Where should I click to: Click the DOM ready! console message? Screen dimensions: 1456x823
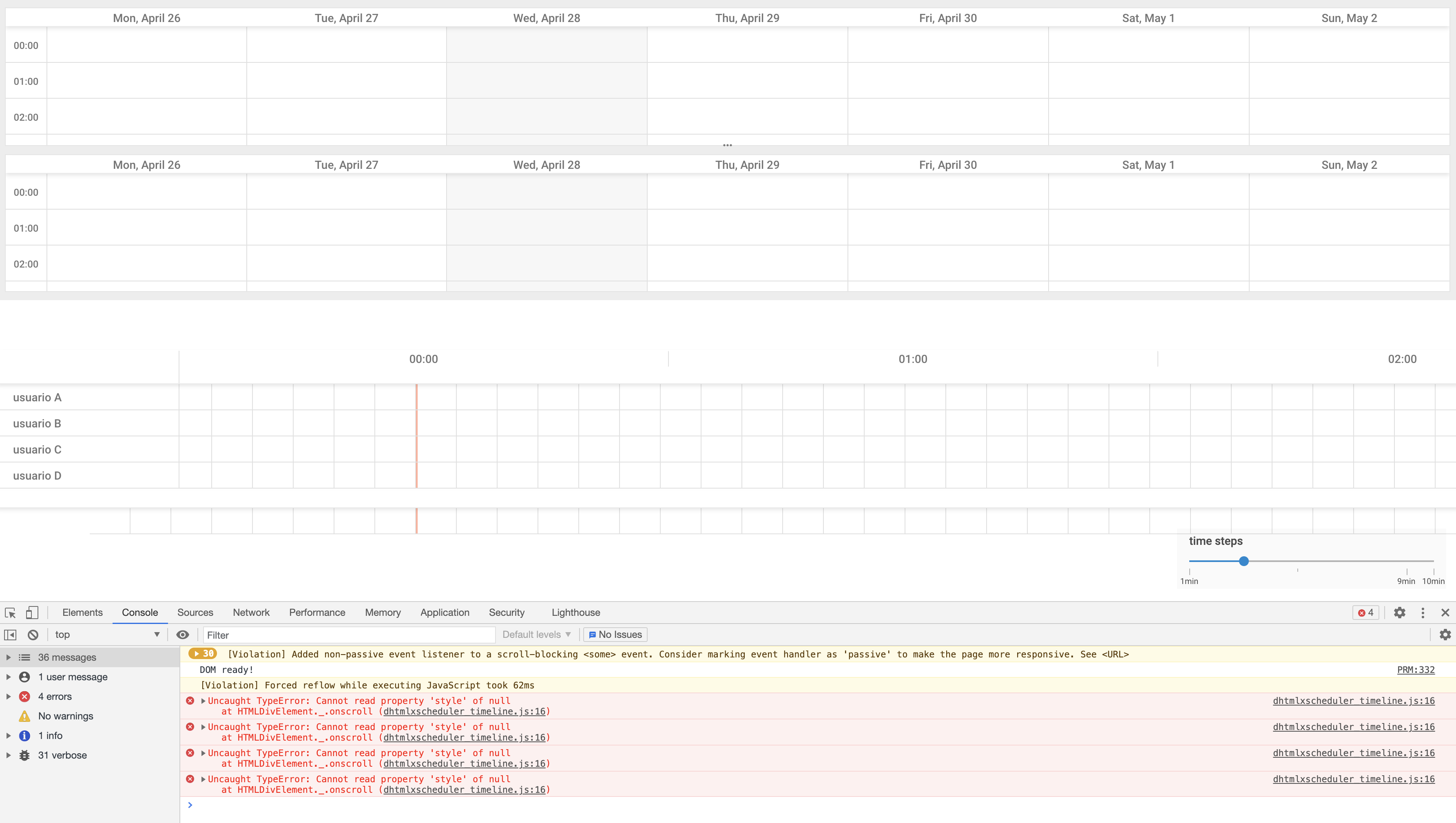coord(227,670)
